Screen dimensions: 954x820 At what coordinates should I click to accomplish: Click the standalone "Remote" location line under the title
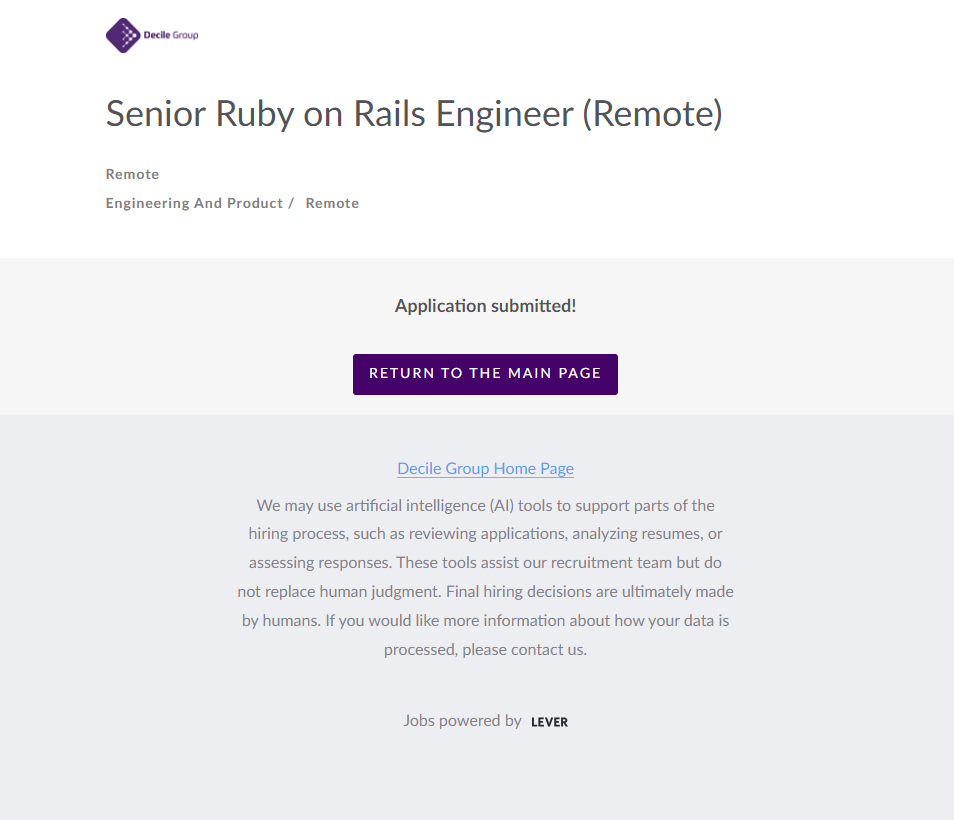tap(132, 174)
